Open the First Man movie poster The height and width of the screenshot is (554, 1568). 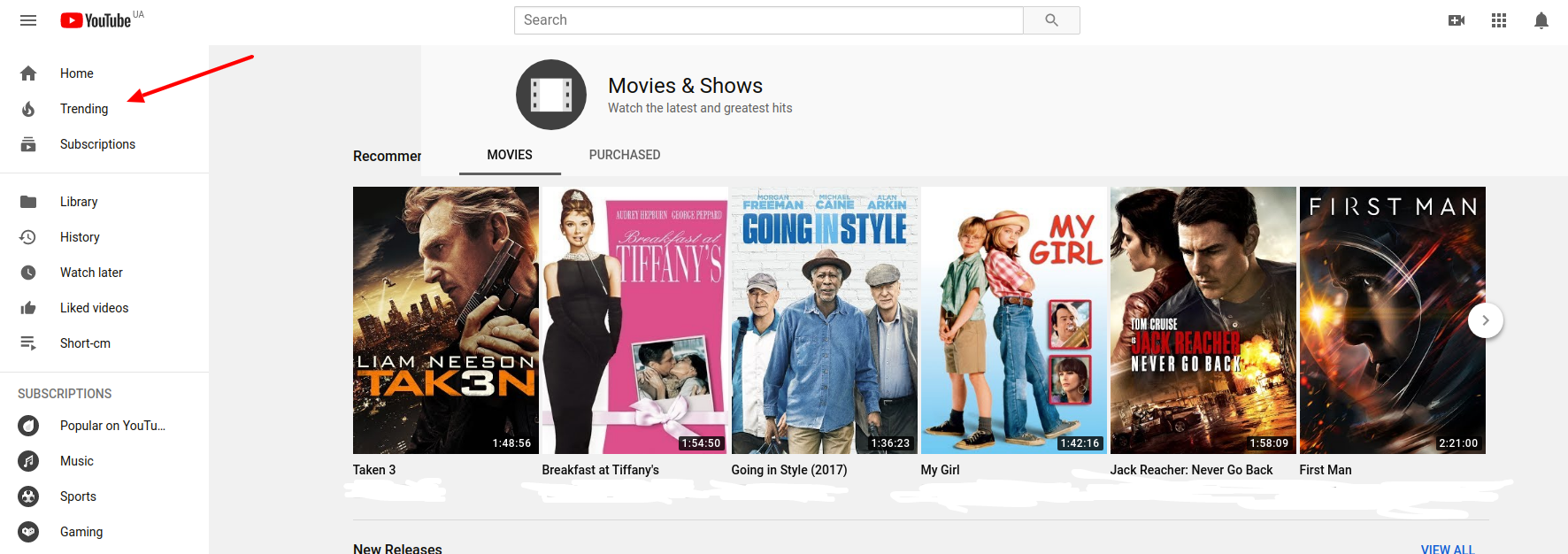point(1393,320)
